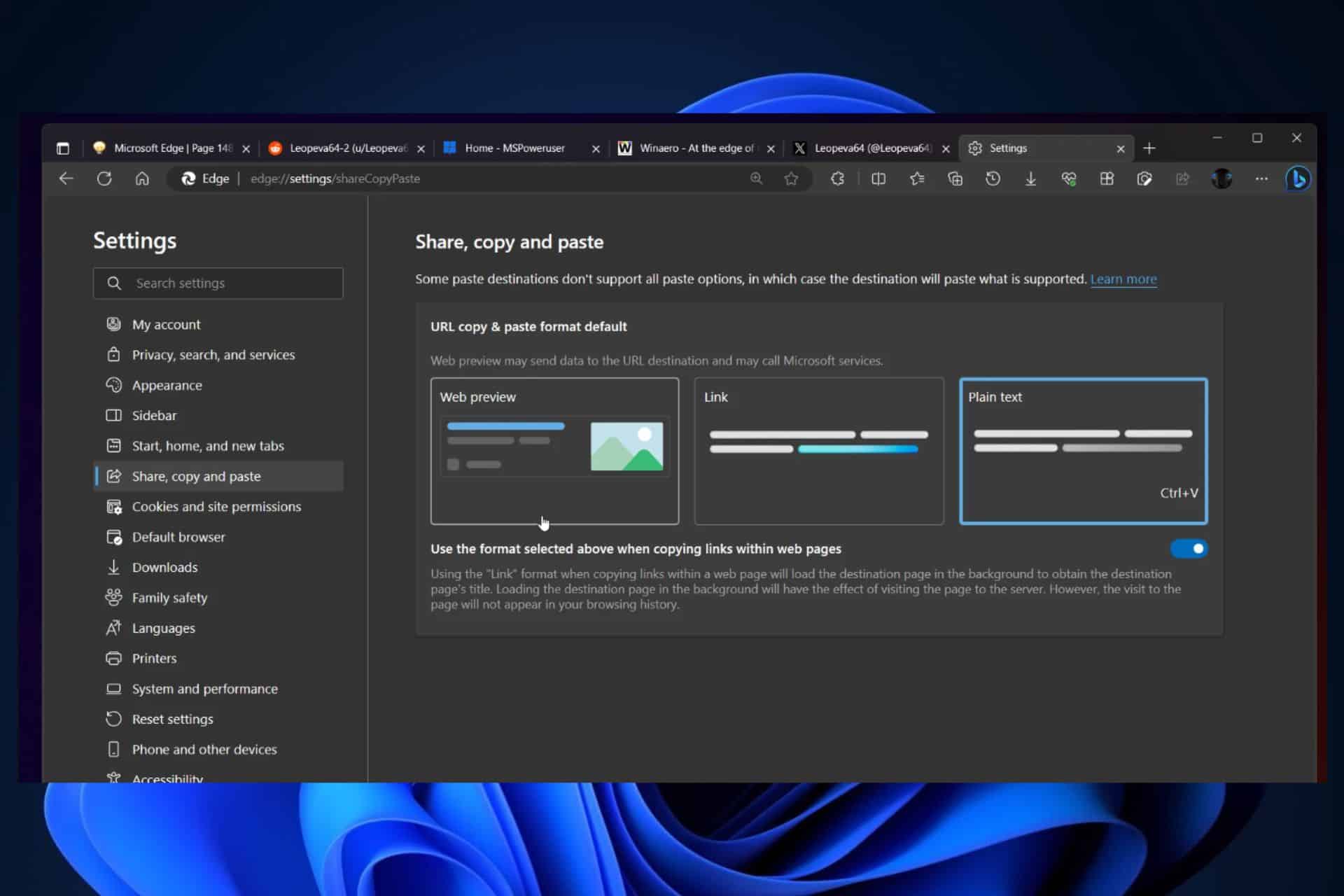Select the Web preview URL copy format
This screenshot has width=1344, height=896.
pyautogui.click(x=554, y=450)
